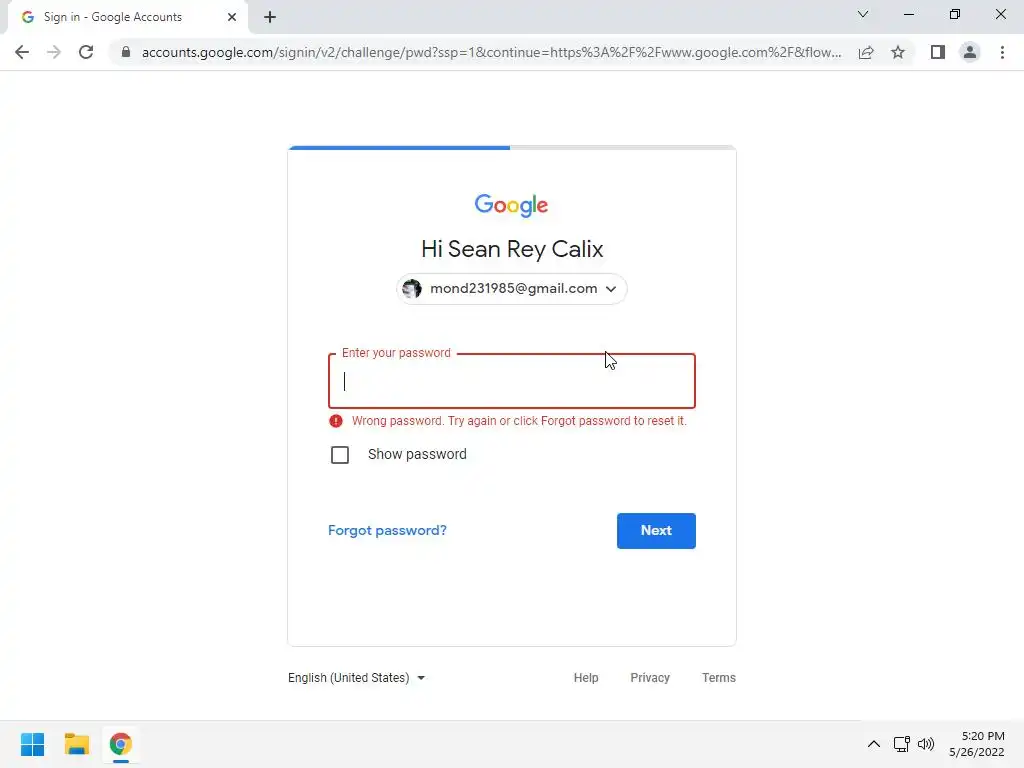Viewport: 1024px width, 768px height.
Task: Open the Chrome three-dot menu
Action: coord(1002,52)
